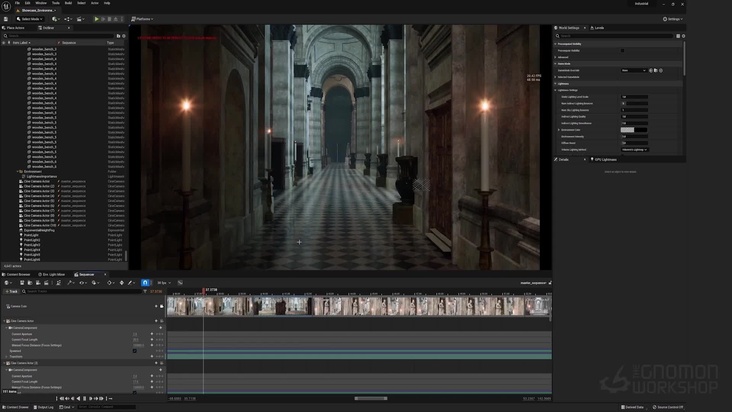Screen dimensions: 732x412
Task: Click the Sequencer save icon
Action: (22, 283)
